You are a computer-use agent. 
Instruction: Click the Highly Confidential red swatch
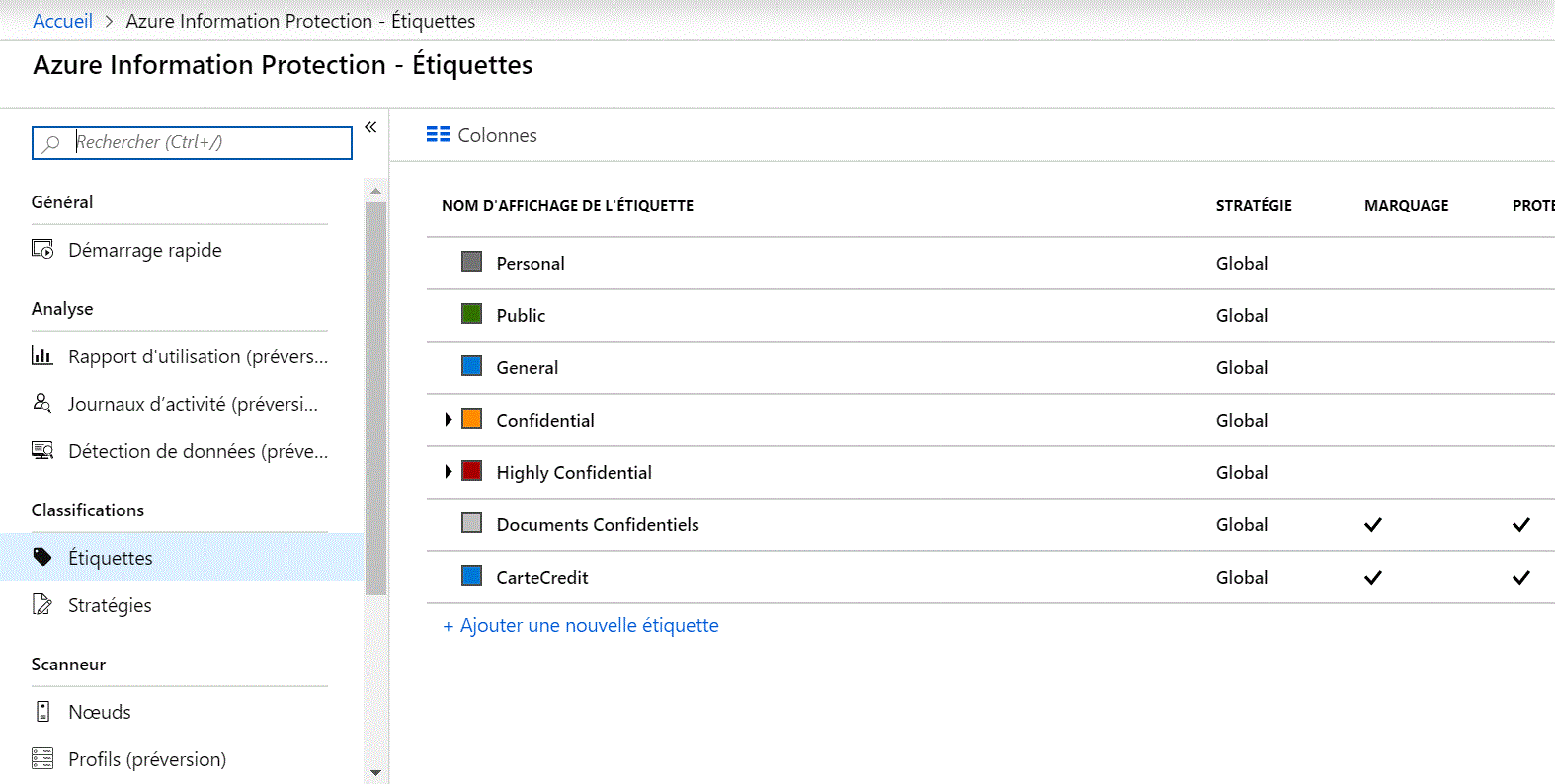click(472, 471)
